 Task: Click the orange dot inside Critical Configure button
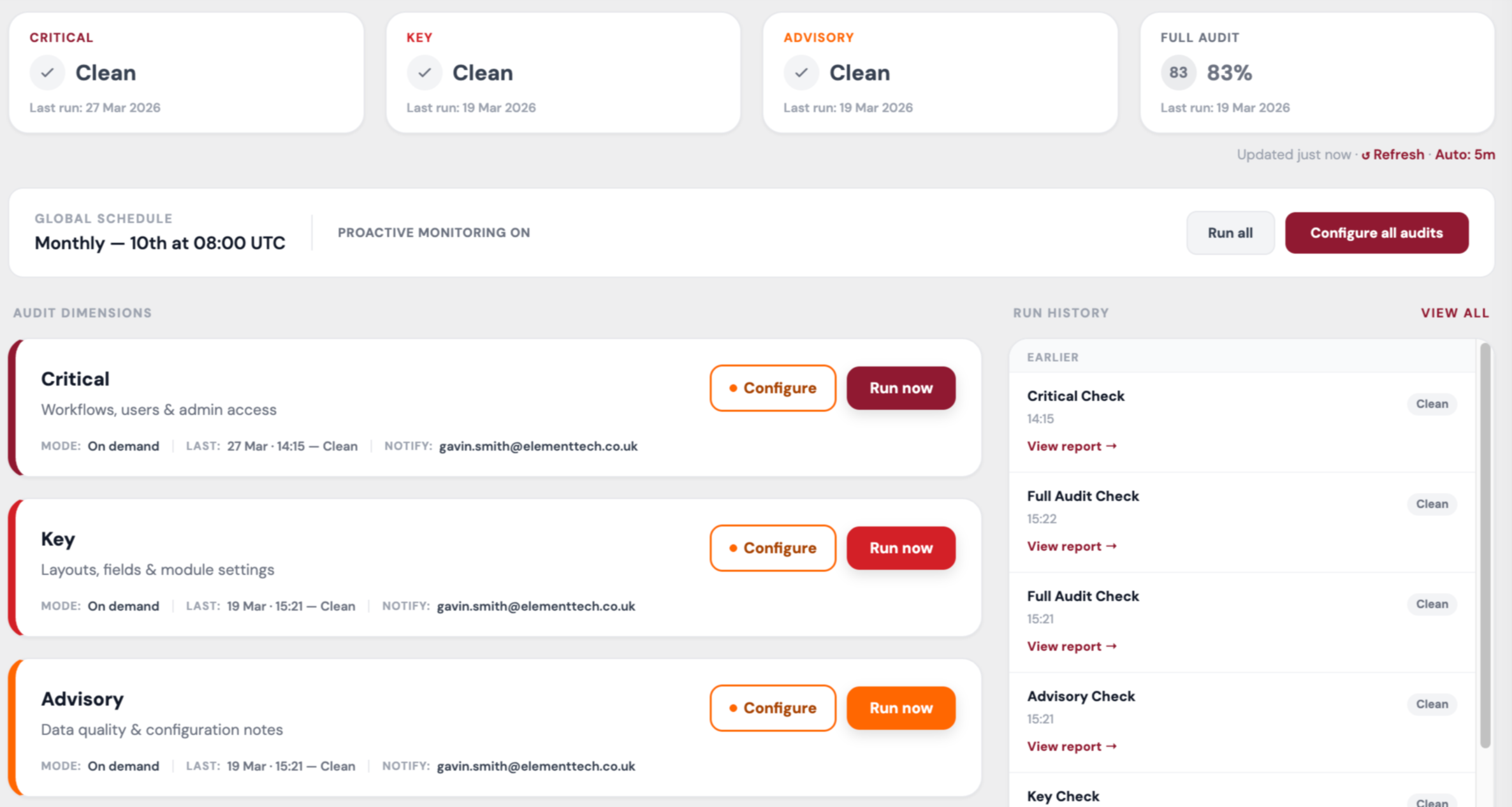point(734,388)
